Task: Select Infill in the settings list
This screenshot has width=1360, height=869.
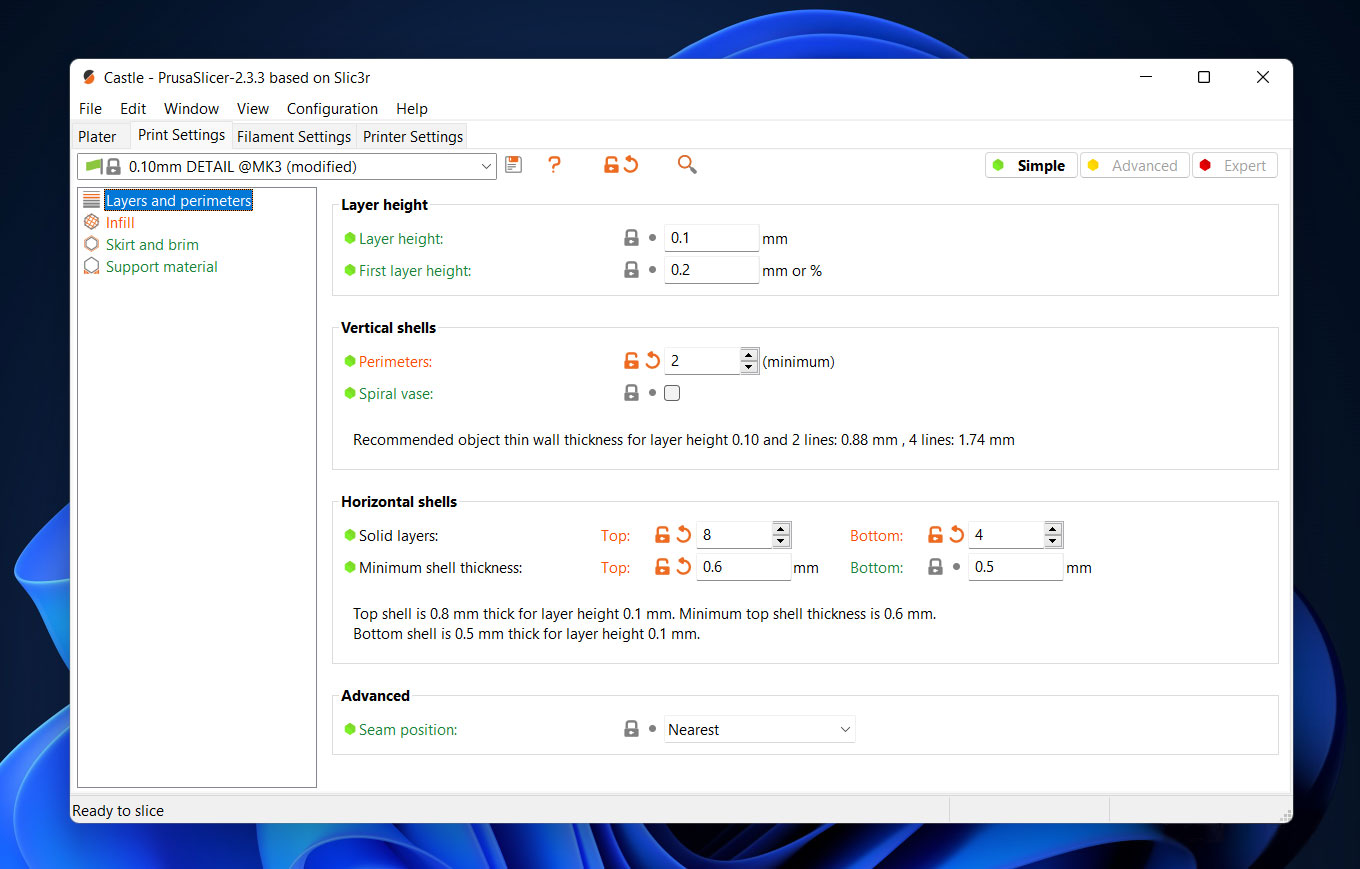Action: [120, 223]
